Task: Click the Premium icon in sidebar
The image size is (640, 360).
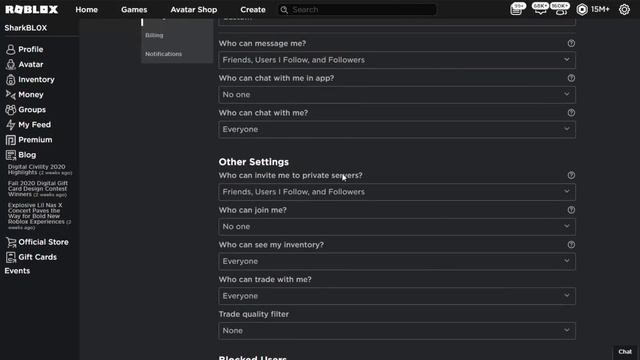Action: [x=11, y=140]
